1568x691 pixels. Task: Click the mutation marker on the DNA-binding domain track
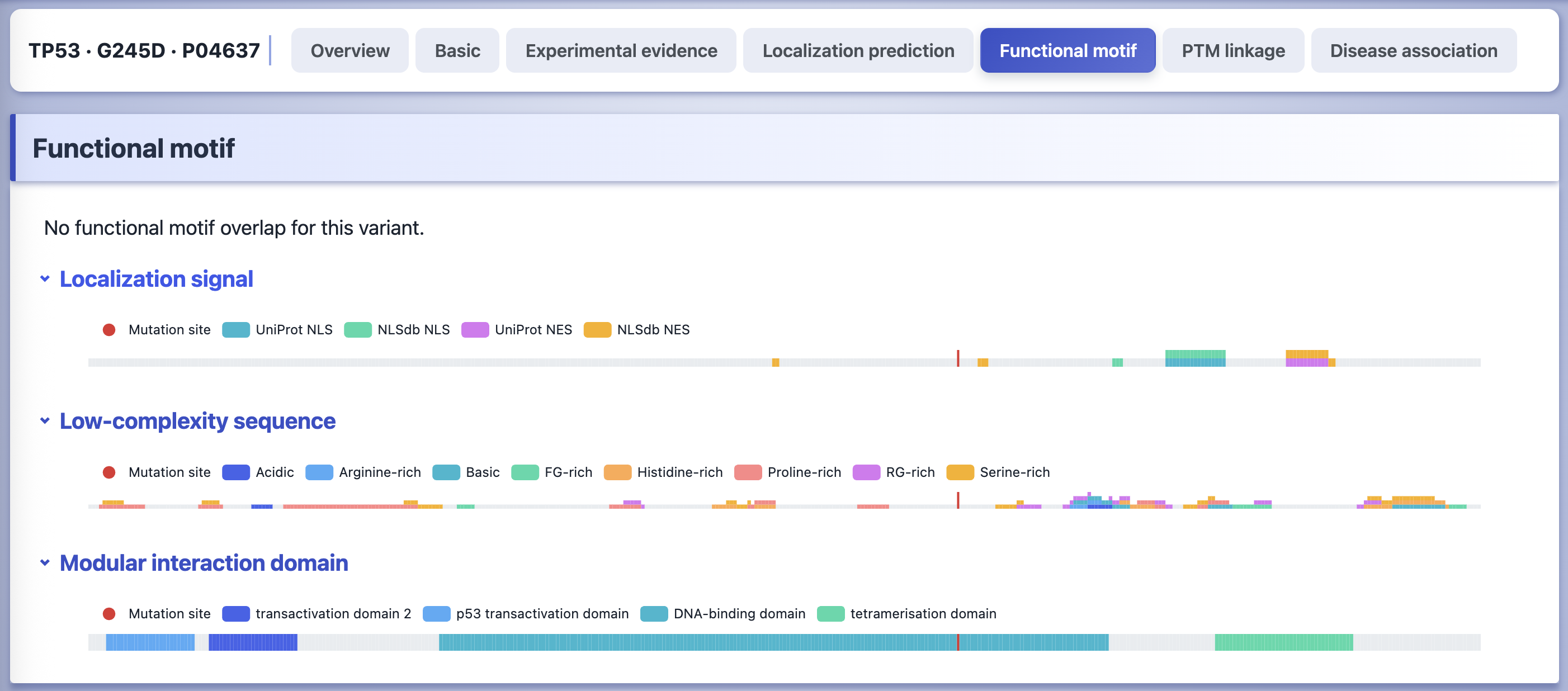click(958, 642)
